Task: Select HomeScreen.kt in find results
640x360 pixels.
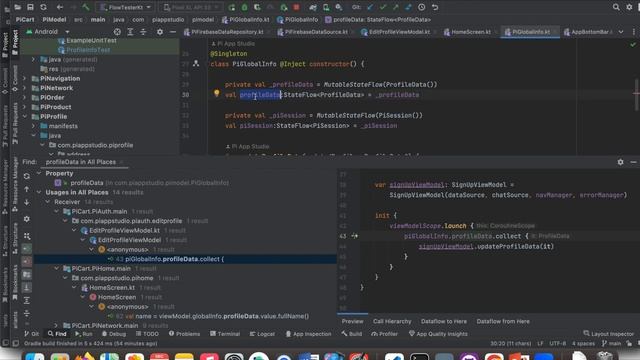Action: point(112,287)
